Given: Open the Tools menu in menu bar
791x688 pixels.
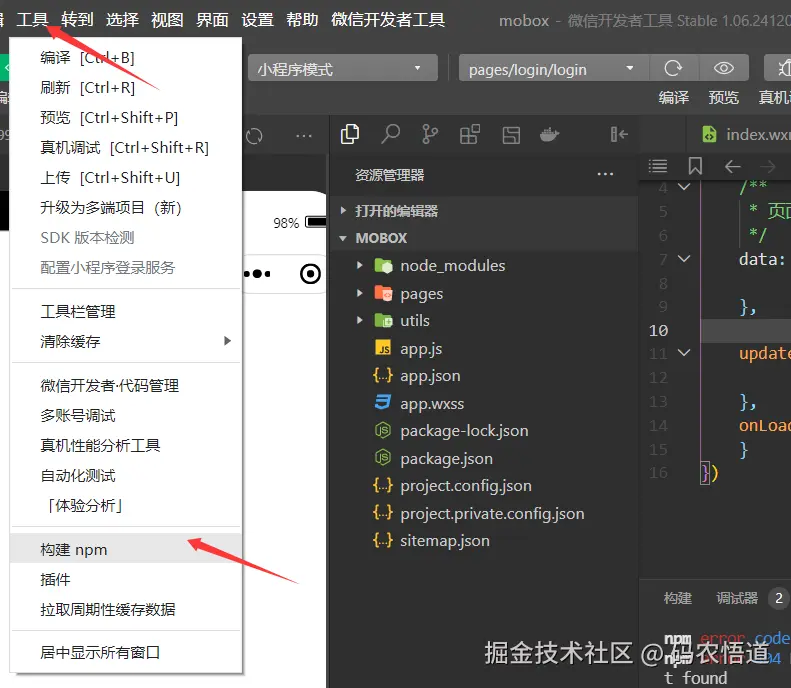Looking at the screenshot, I should point(32,20).
